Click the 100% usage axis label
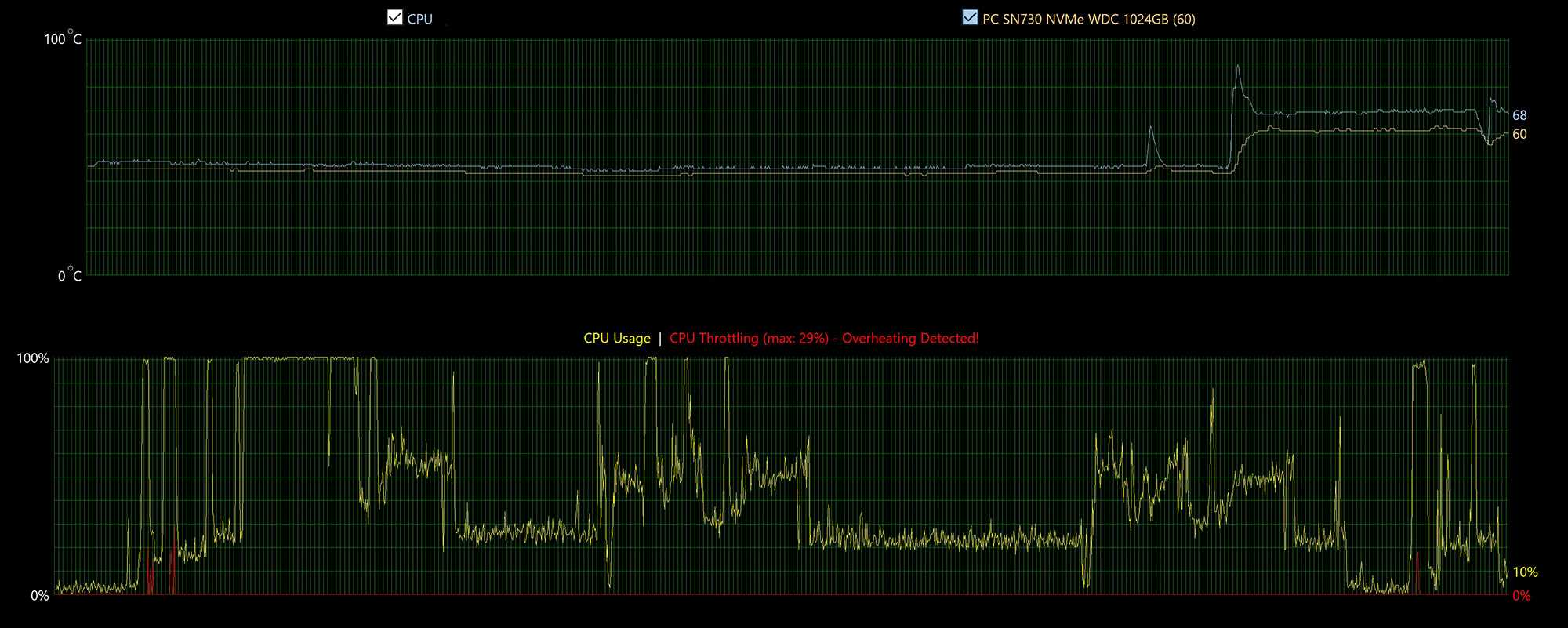The width and height of the screenshot is (1568, 628). pyautogui.click(x=33, y=358)
